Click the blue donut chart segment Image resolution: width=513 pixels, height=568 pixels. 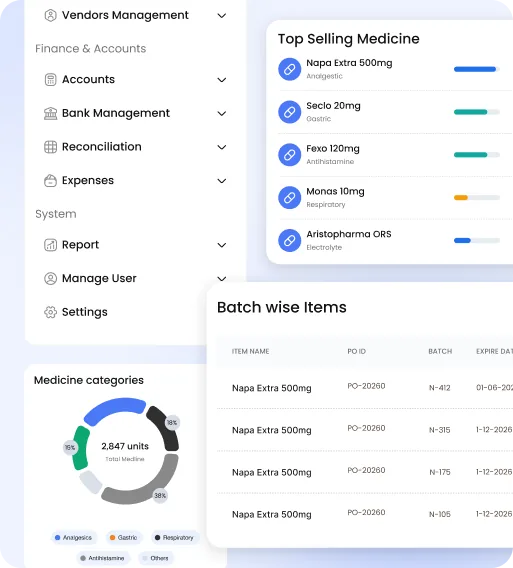pyautogui.click(x=114, y=409)
